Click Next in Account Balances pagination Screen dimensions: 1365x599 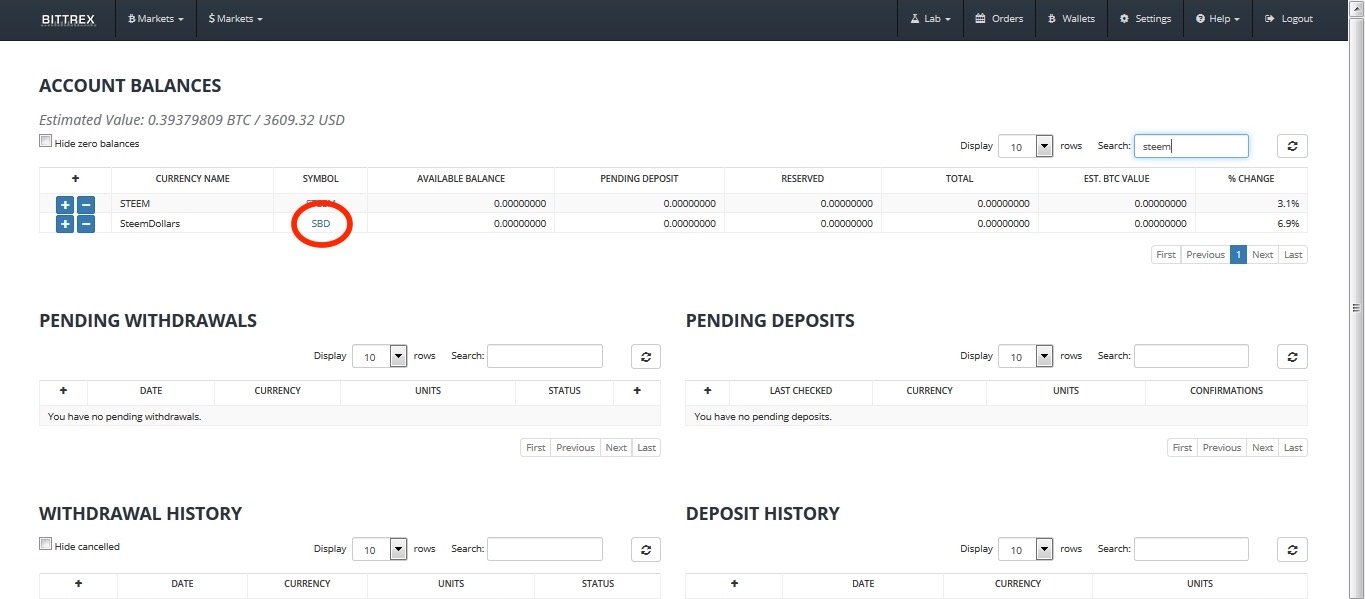(x=1263, y=254)
